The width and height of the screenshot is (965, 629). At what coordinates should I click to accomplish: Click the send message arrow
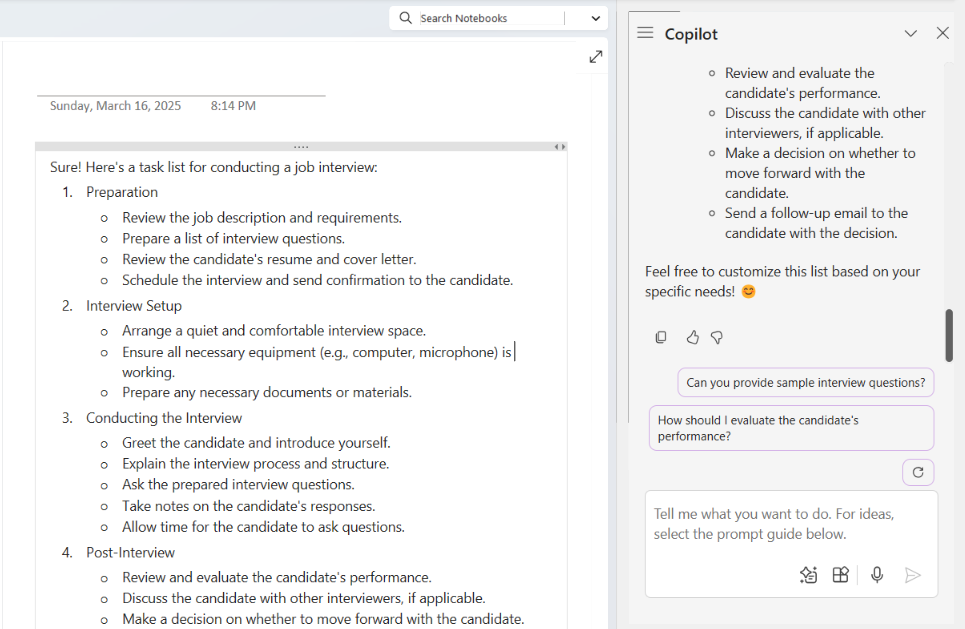(912, 575)
